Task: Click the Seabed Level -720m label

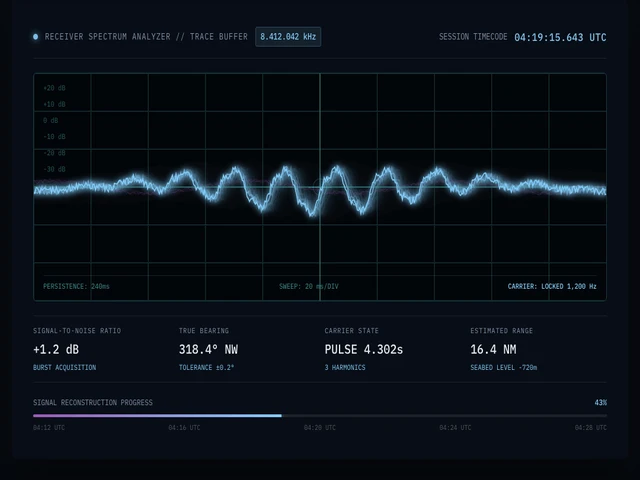Action: 504,367
